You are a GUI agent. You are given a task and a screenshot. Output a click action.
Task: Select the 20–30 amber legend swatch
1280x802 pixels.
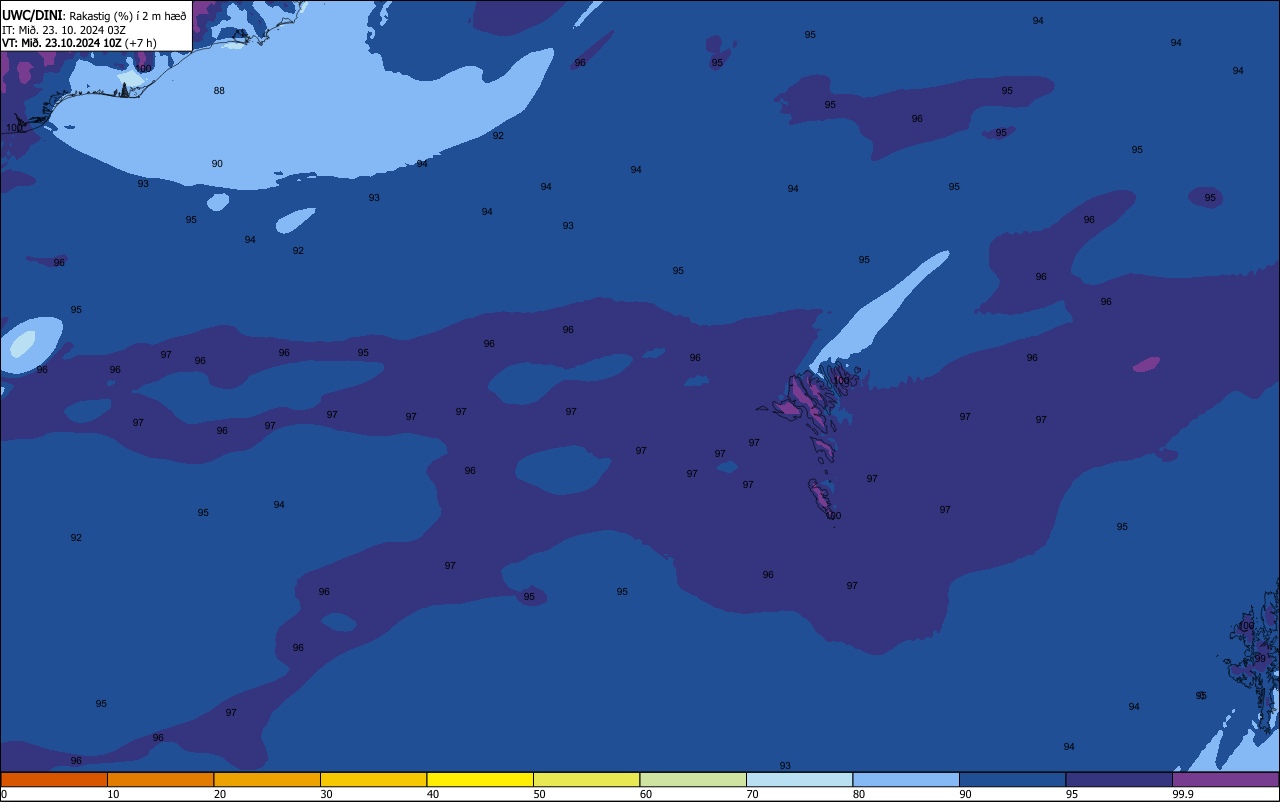tap(267, 779)
